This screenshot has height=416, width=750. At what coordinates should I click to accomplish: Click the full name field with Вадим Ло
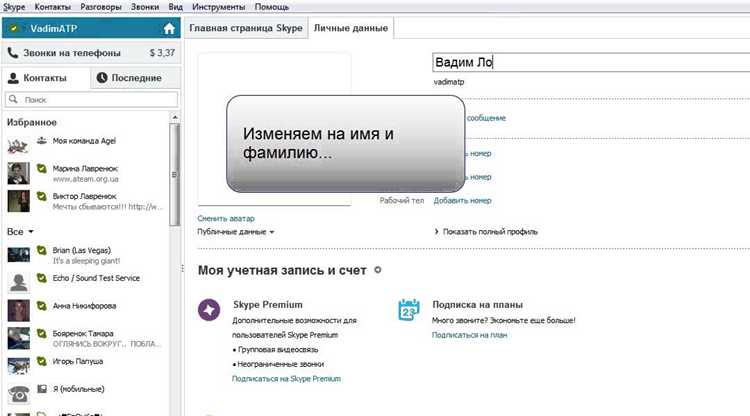coord(591,62)
